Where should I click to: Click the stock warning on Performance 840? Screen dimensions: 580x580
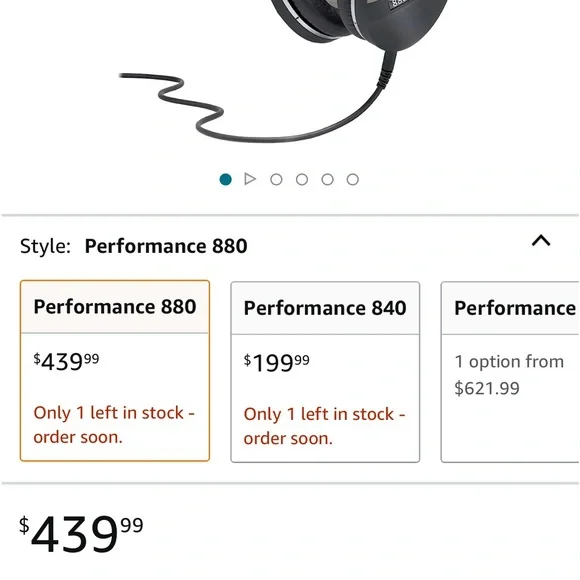pyautogui.click(x=324, y=426)
